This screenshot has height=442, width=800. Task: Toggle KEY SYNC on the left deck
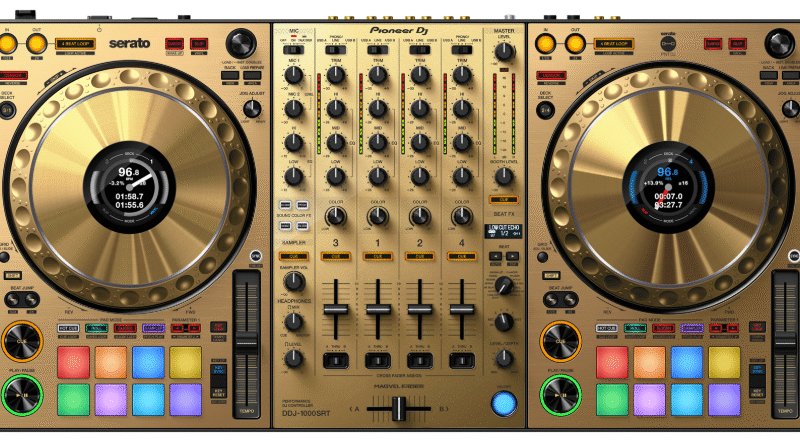coord(219,369)
